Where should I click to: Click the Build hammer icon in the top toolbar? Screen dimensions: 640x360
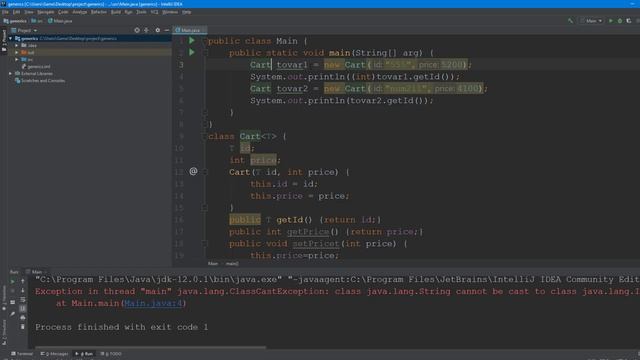(x=570, y=21)
